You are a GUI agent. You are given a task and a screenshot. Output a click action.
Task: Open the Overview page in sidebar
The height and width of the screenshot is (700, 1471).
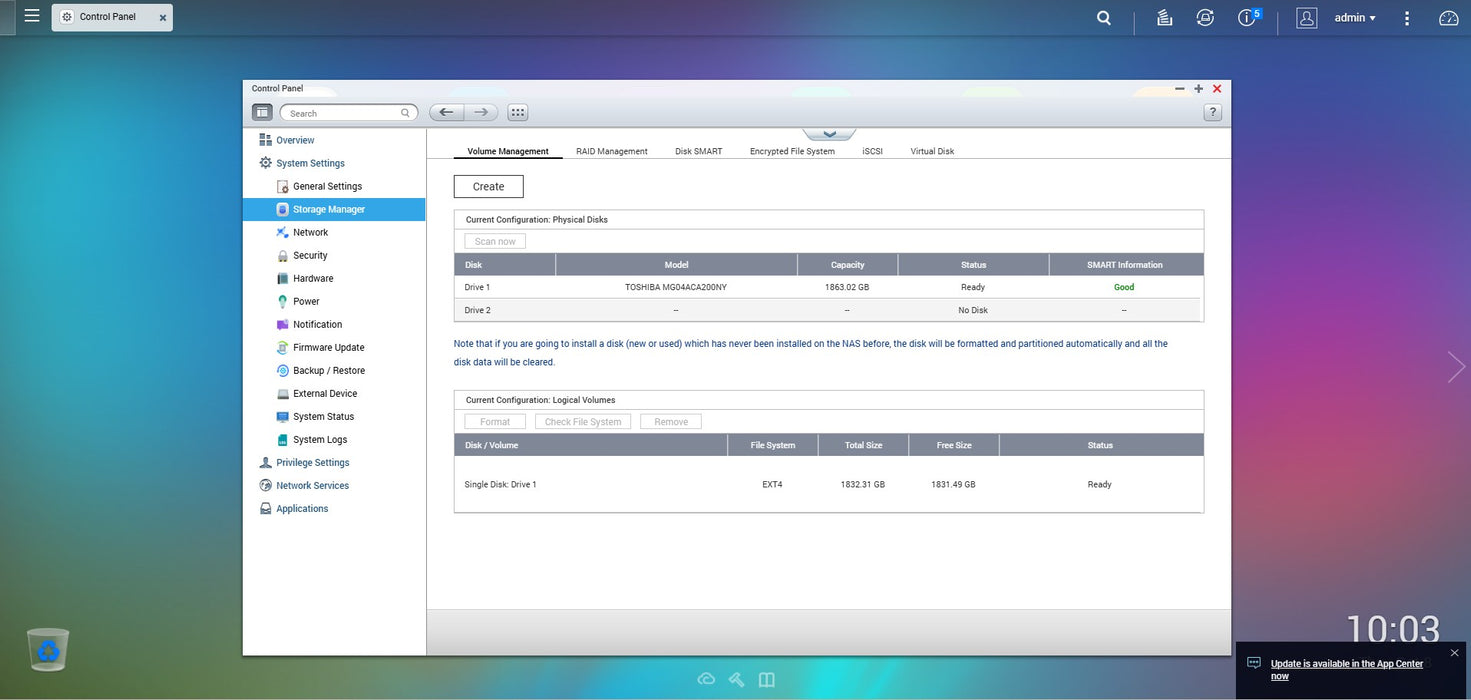(295, 140)
